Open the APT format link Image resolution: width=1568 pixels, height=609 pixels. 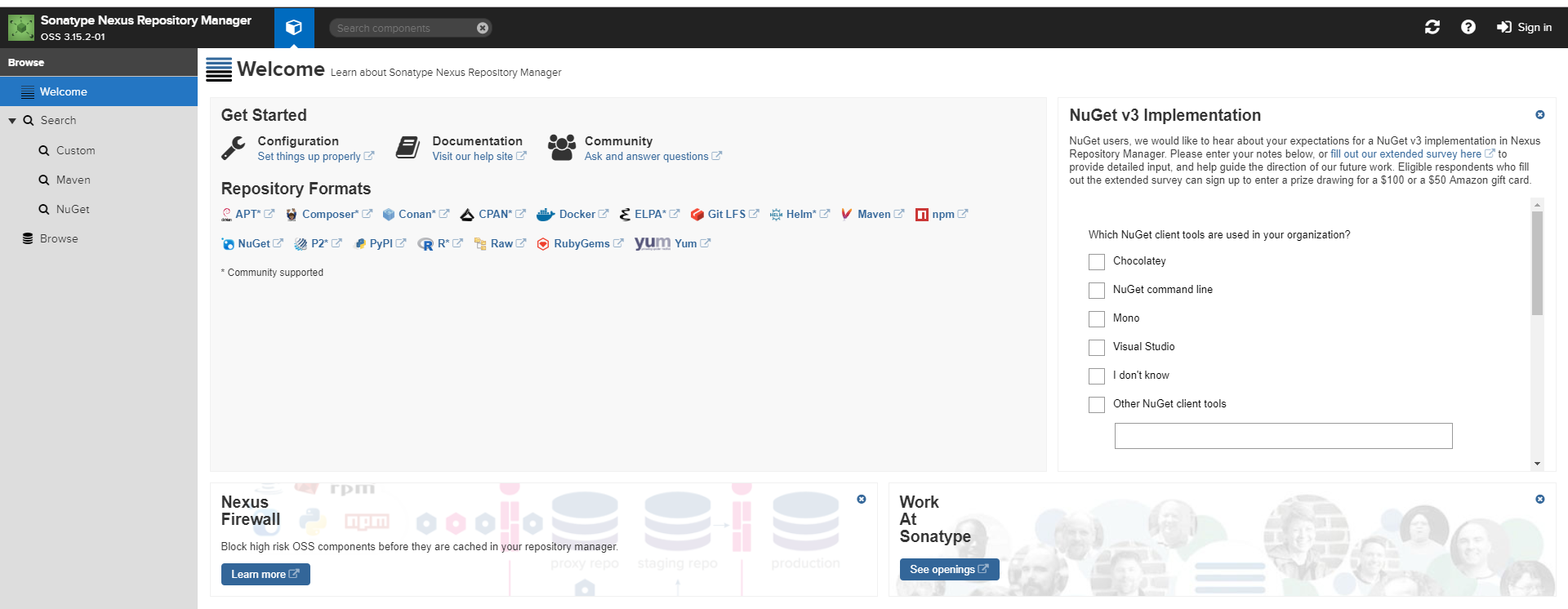254,214
